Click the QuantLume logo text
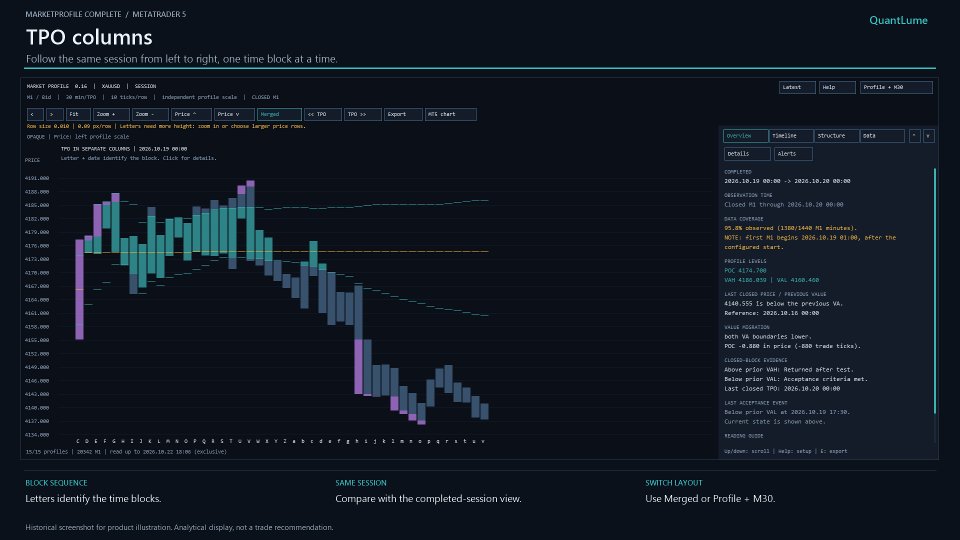The width and height of the screenshot is (960, 540). tap(898, 20)
